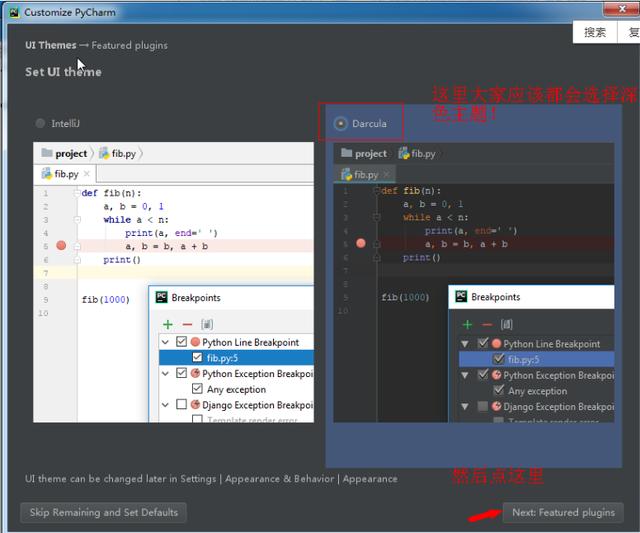The height and width of the screenshot is (533, 640).
Task: Collapse Python Exception Breakpoint, light preview
Action: point(165,373)
